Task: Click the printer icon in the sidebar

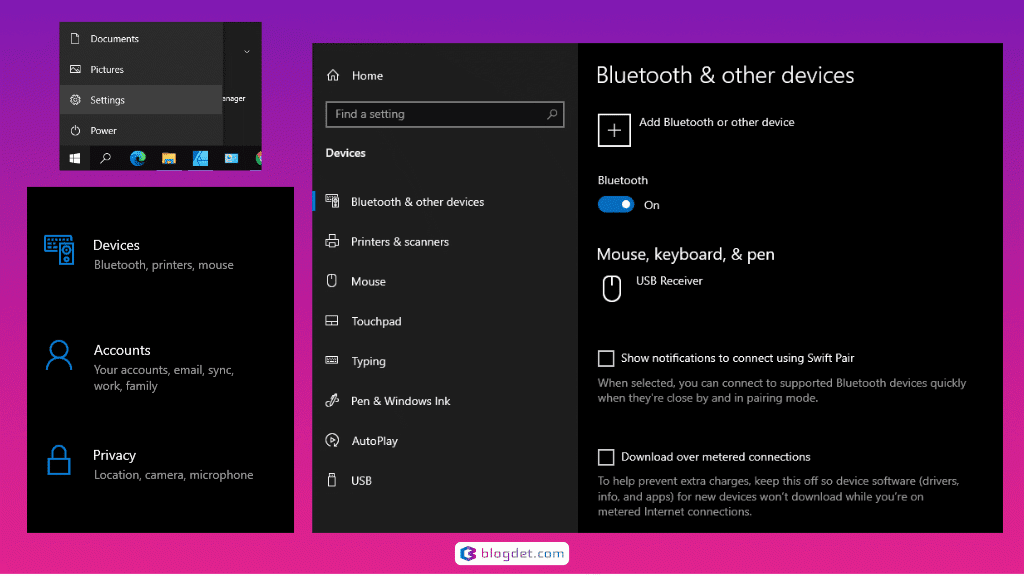Action: tap(332, 241)
